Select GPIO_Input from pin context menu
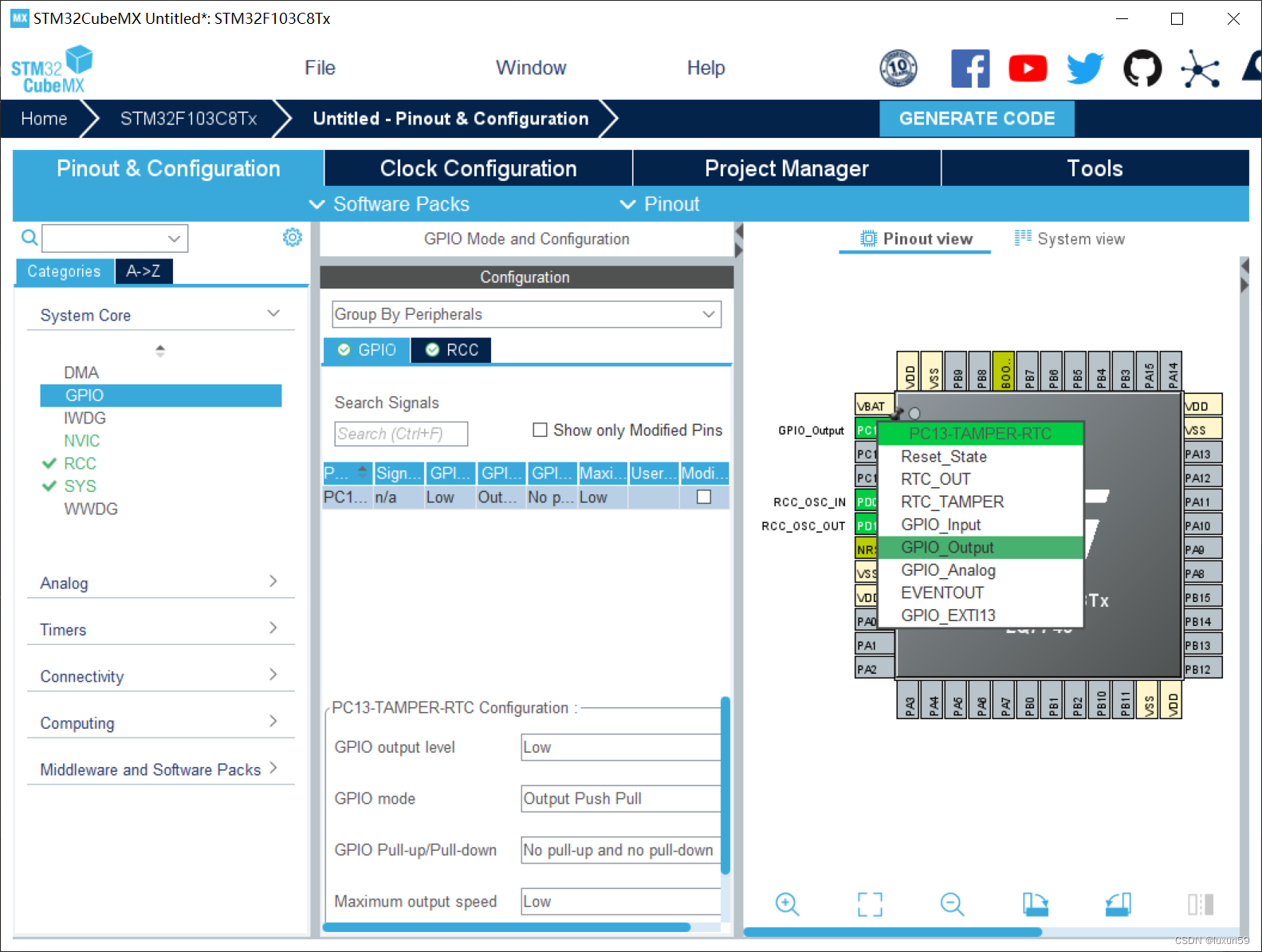 click(980, 525)
